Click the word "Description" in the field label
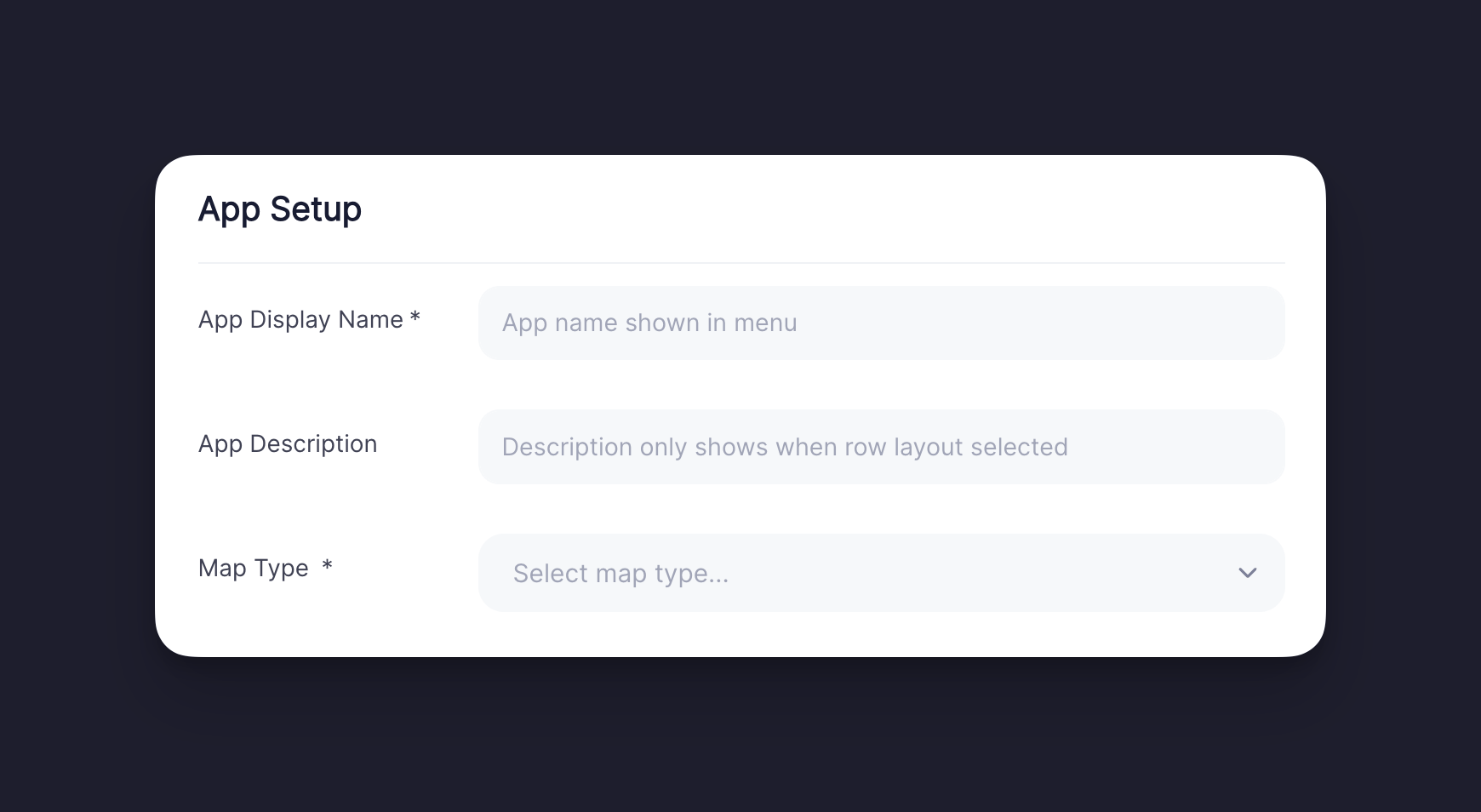Viewport: 1481px width, 812px height. [x=313, y=443]
